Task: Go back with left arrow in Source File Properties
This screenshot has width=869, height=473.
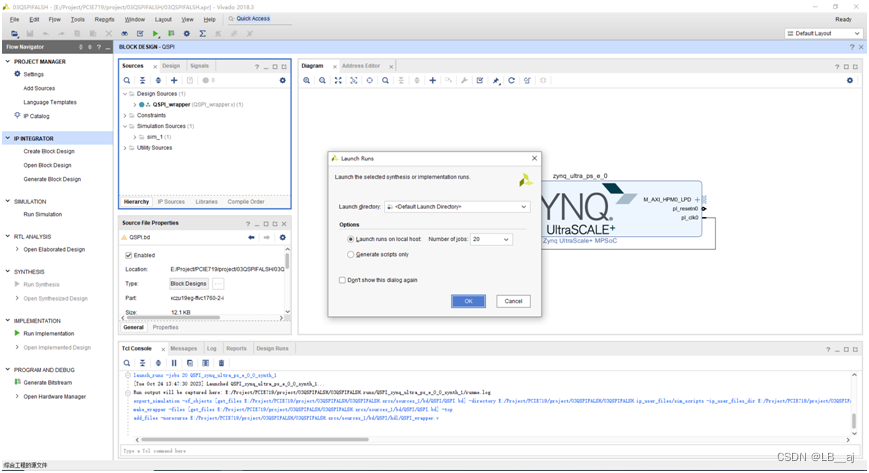Action: pos(252,237)
